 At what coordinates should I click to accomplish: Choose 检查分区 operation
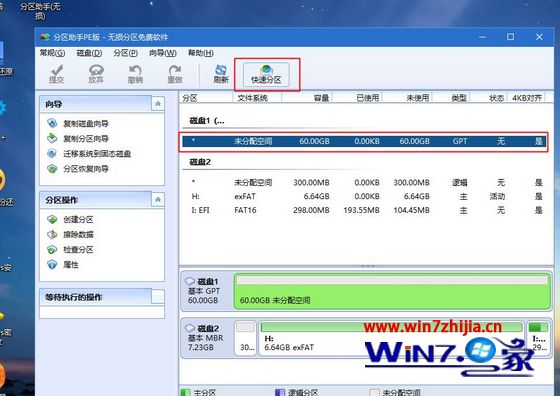pos(78,249)
